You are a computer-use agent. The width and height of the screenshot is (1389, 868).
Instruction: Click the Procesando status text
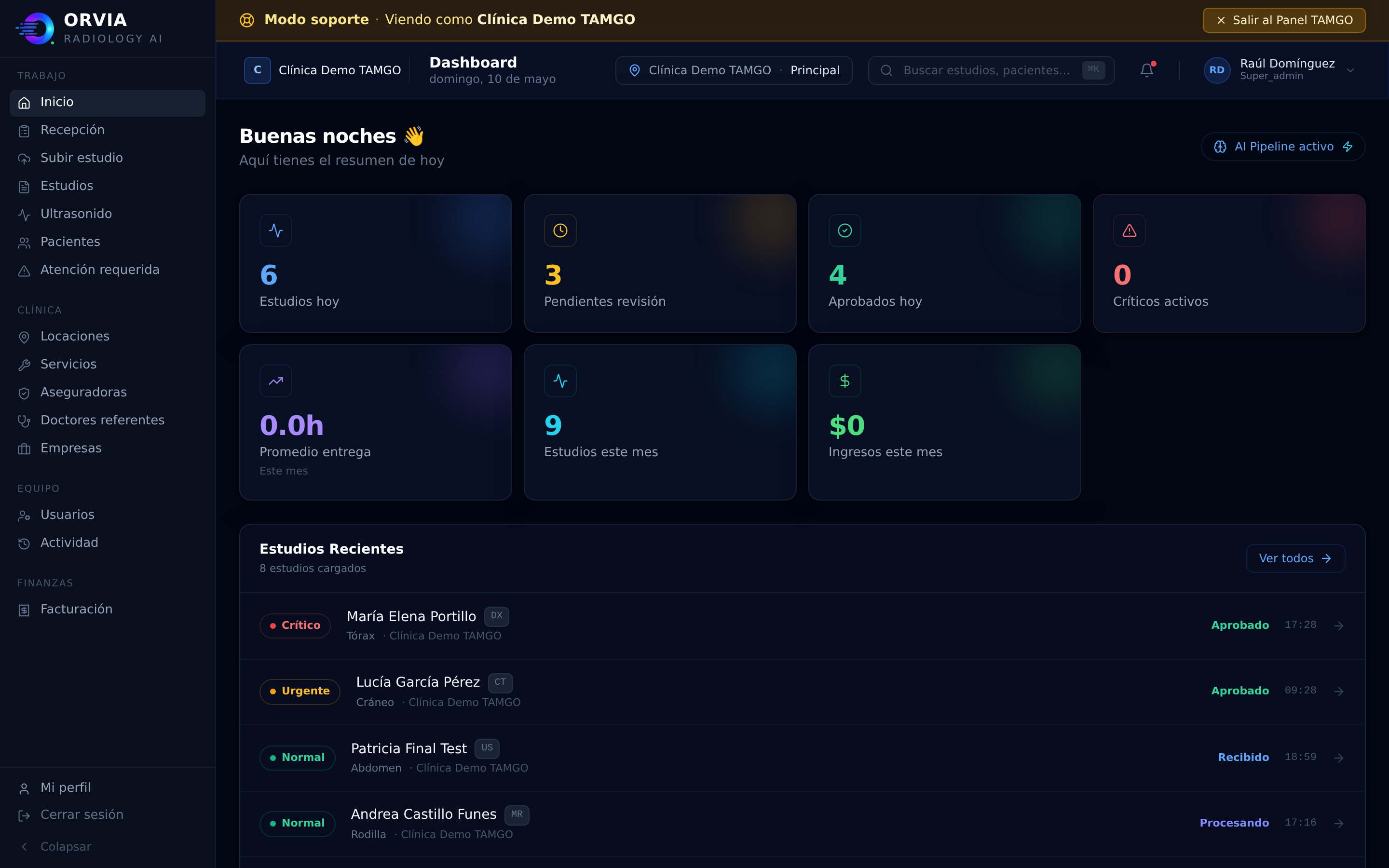click(1234, 823)
